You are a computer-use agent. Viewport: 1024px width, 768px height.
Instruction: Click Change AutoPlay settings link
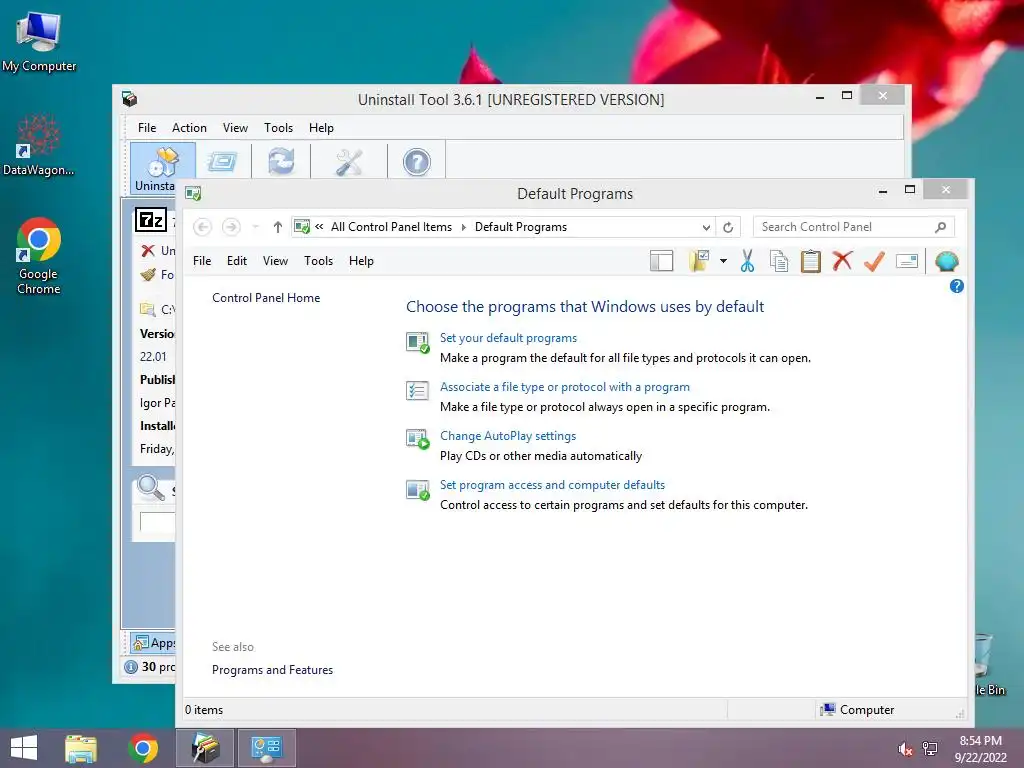pos(507,436)
